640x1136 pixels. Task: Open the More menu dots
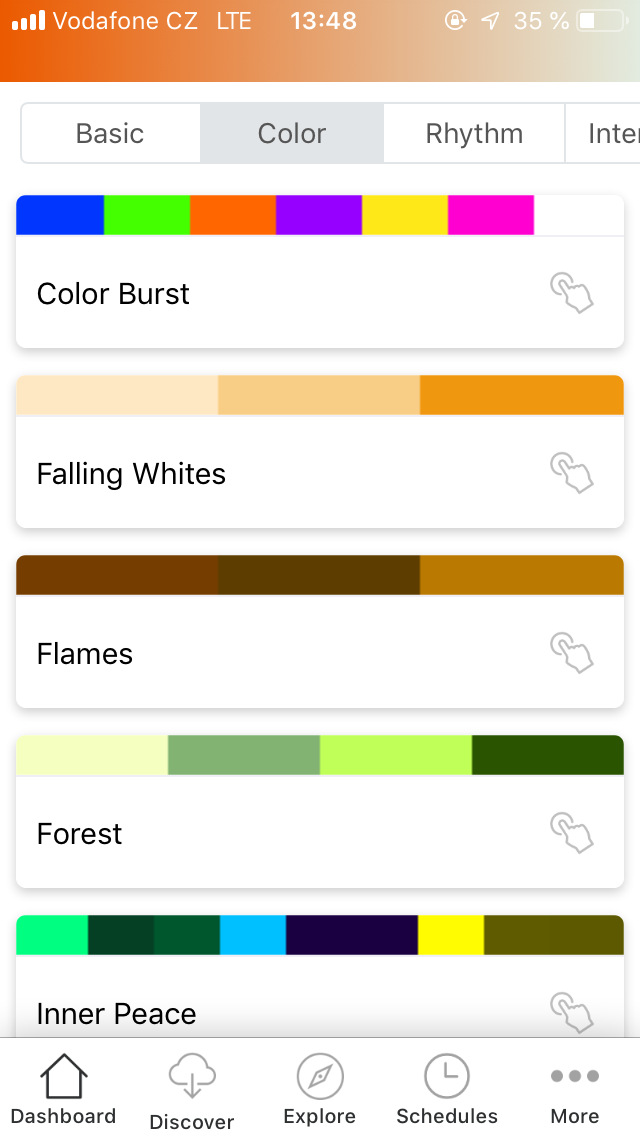[575, 1077]
